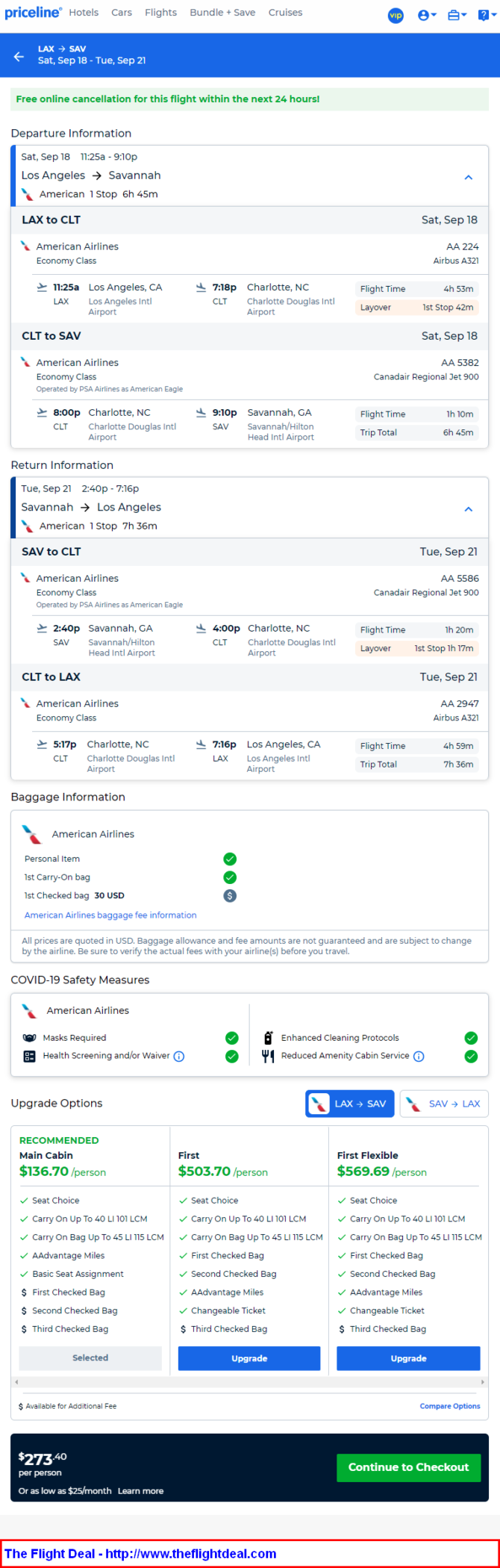Viewport: 500px width, 1568px height.
Task: Open the Hotels menu item
Action: click(84, 13)
